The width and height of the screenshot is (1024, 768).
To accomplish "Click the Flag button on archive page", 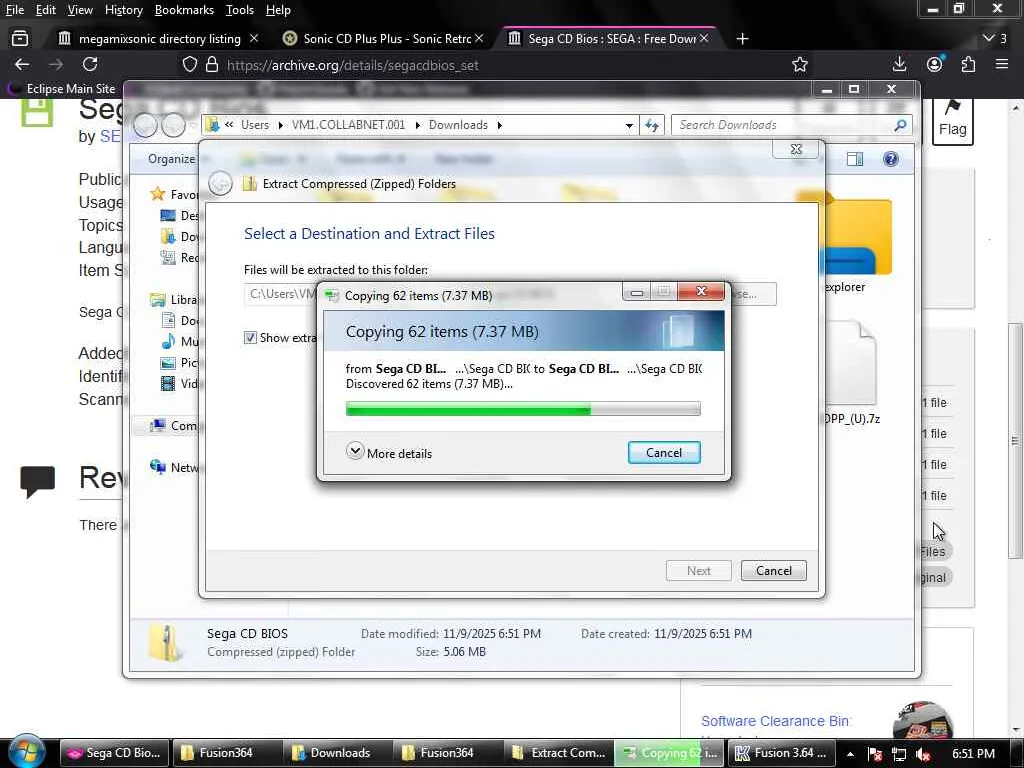I will click(952, 121).
